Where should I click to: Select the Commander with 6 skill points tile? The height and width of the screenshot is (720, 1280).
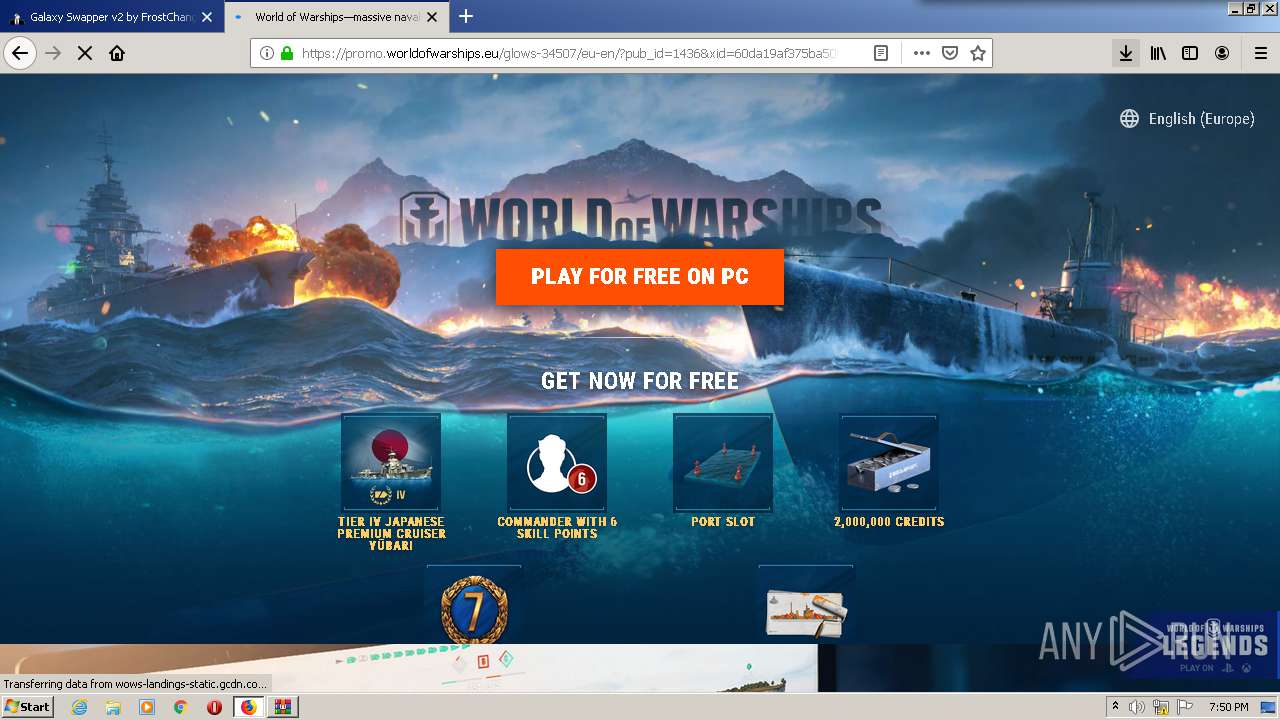557,463
